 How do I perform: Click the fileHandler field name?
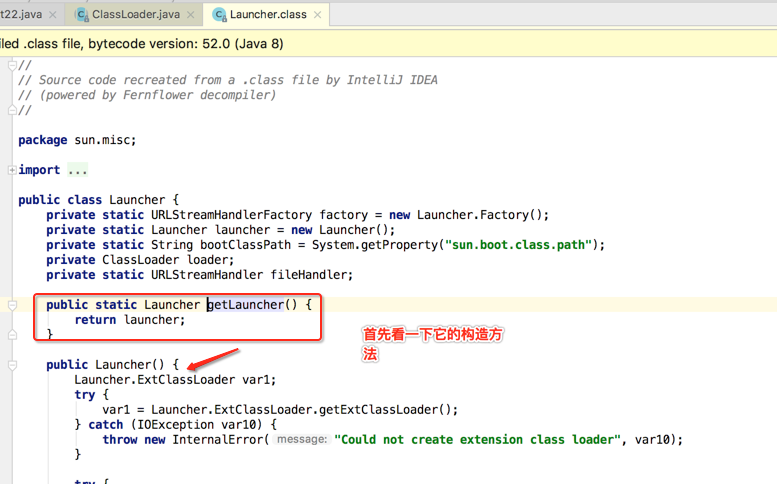pos(308,274)
